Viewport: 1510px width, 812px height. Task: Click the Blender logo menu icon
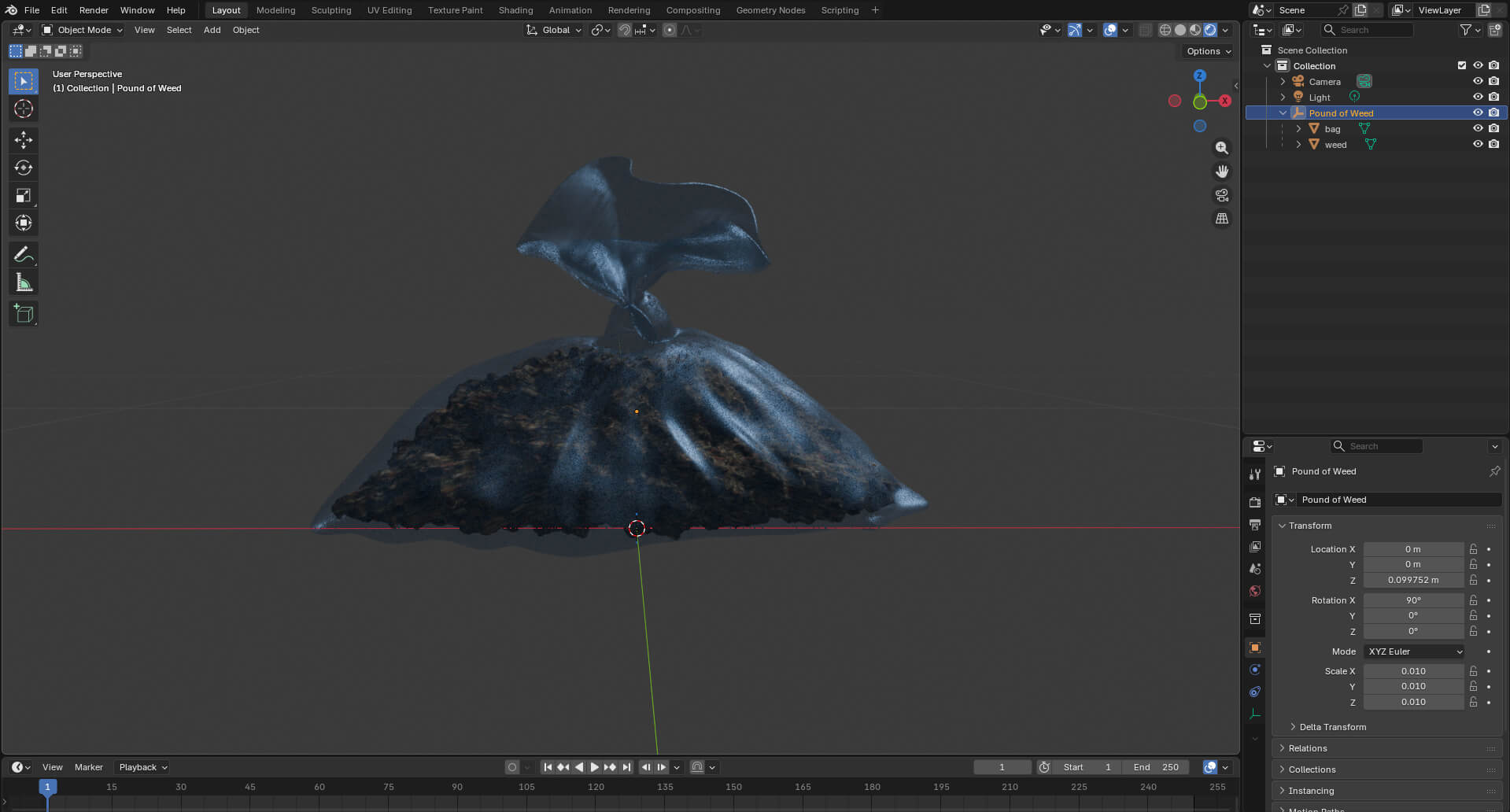11,10
